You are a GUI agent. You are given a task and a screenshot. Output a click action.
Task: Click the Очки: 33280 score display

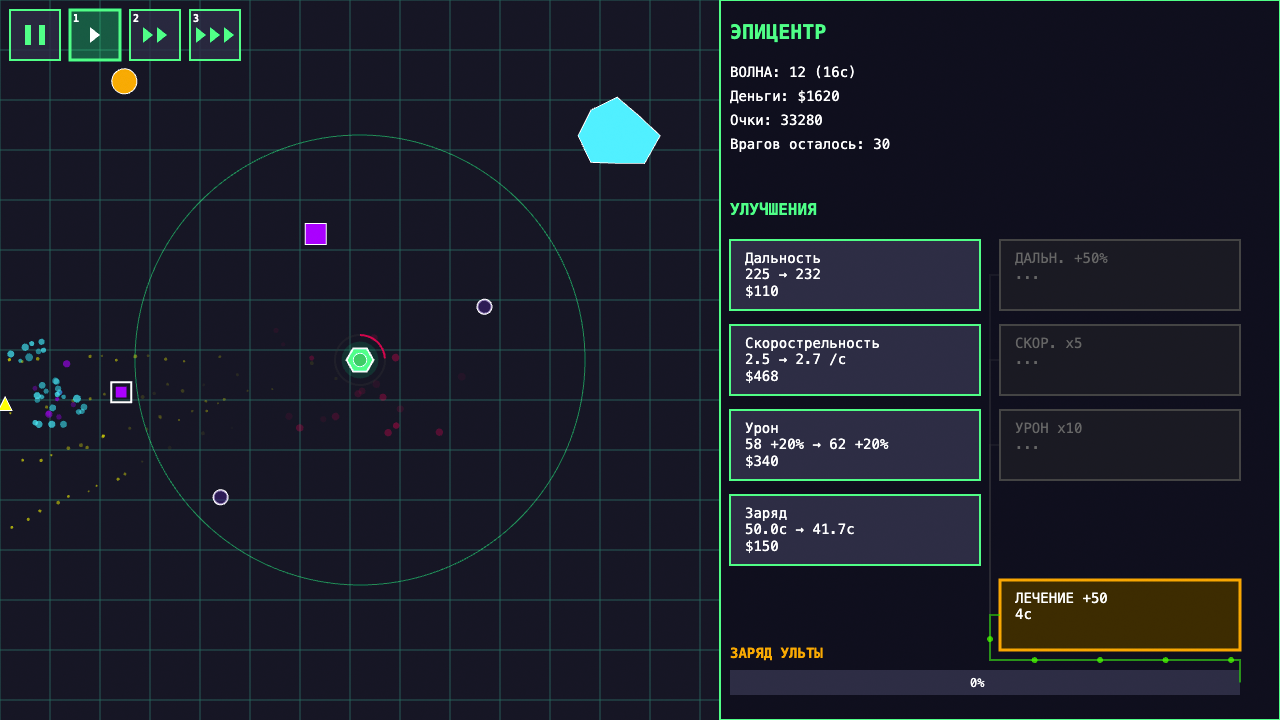pos(776,120)
